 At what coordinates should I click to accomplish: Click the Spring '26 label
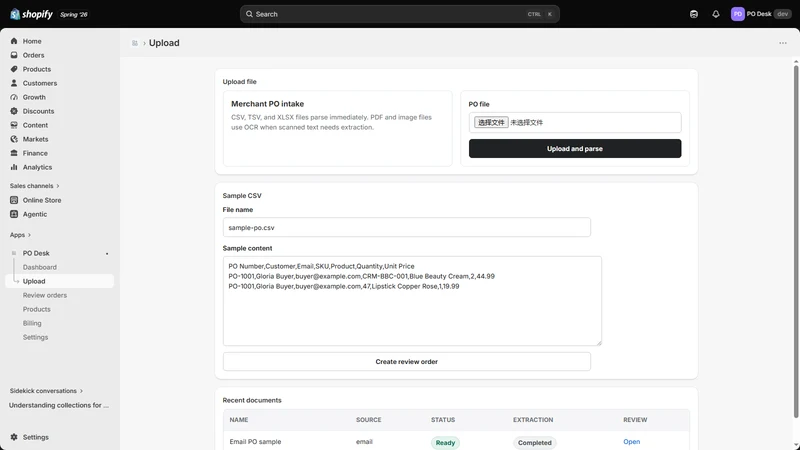[74, 14]
